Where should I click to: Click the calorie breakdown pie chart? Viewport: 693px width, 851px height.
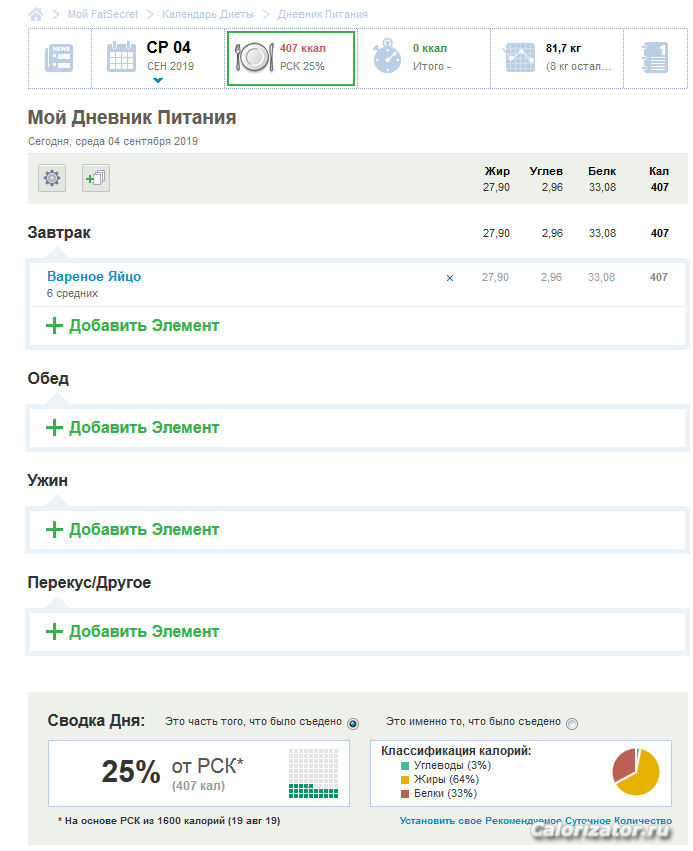(636, 771)
